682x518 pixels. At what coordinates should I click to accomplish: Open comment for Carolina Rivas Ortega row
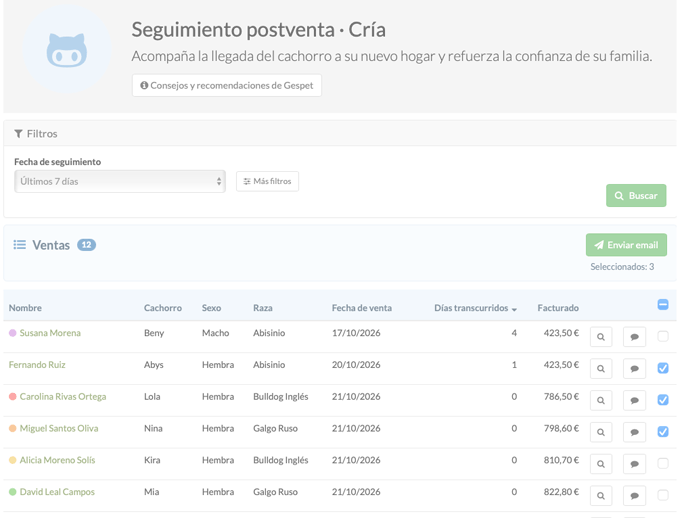[634, 400]
